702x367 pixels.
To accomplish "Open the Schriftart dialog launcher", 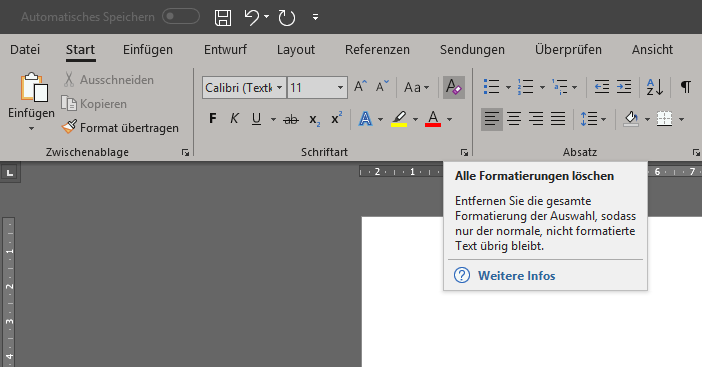I will click(x=464, y=153).
